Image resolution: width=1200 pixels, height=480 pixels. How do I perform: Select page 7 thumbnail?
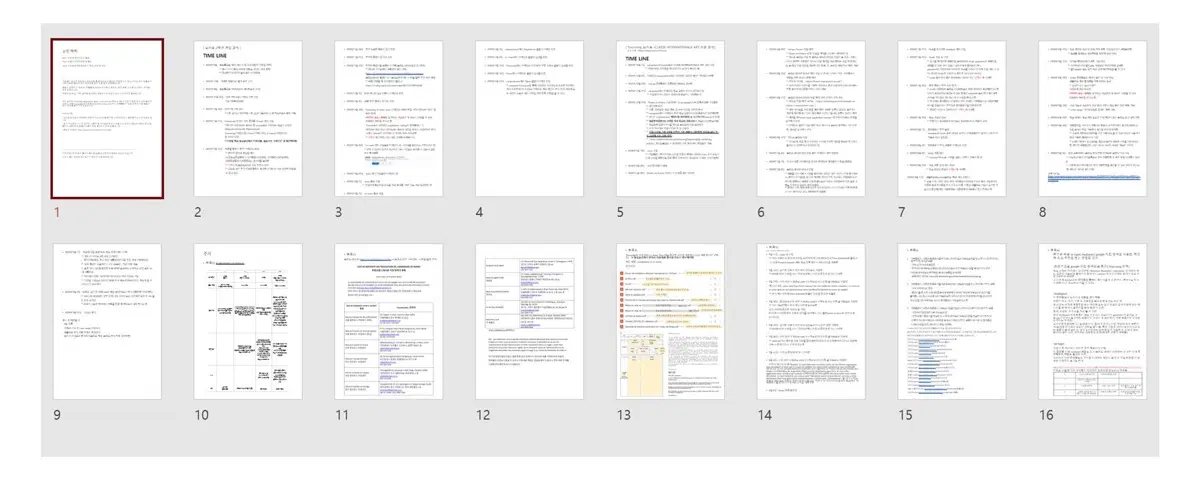953,119
